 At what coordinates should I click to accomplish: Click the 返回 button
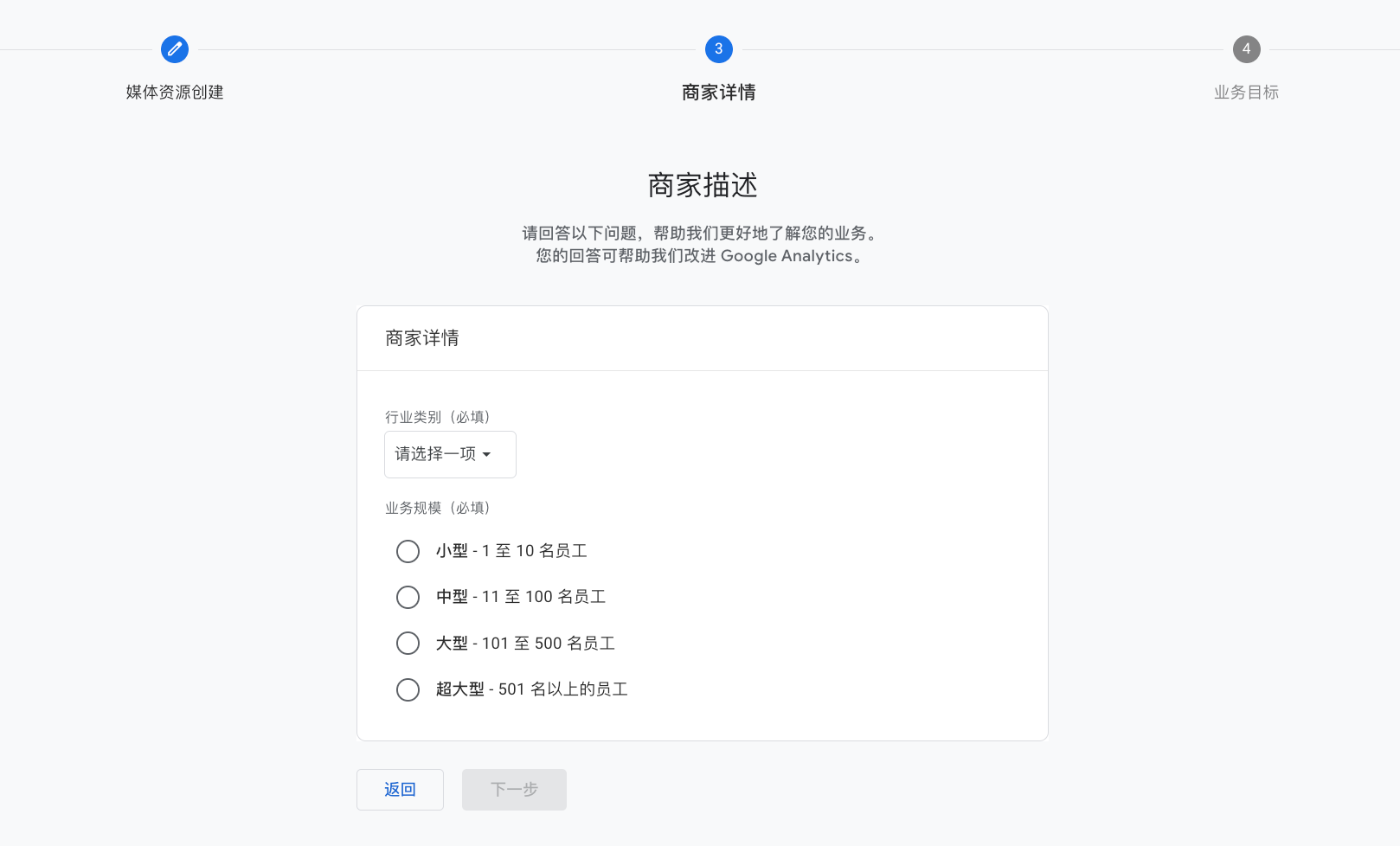(400, 789)
